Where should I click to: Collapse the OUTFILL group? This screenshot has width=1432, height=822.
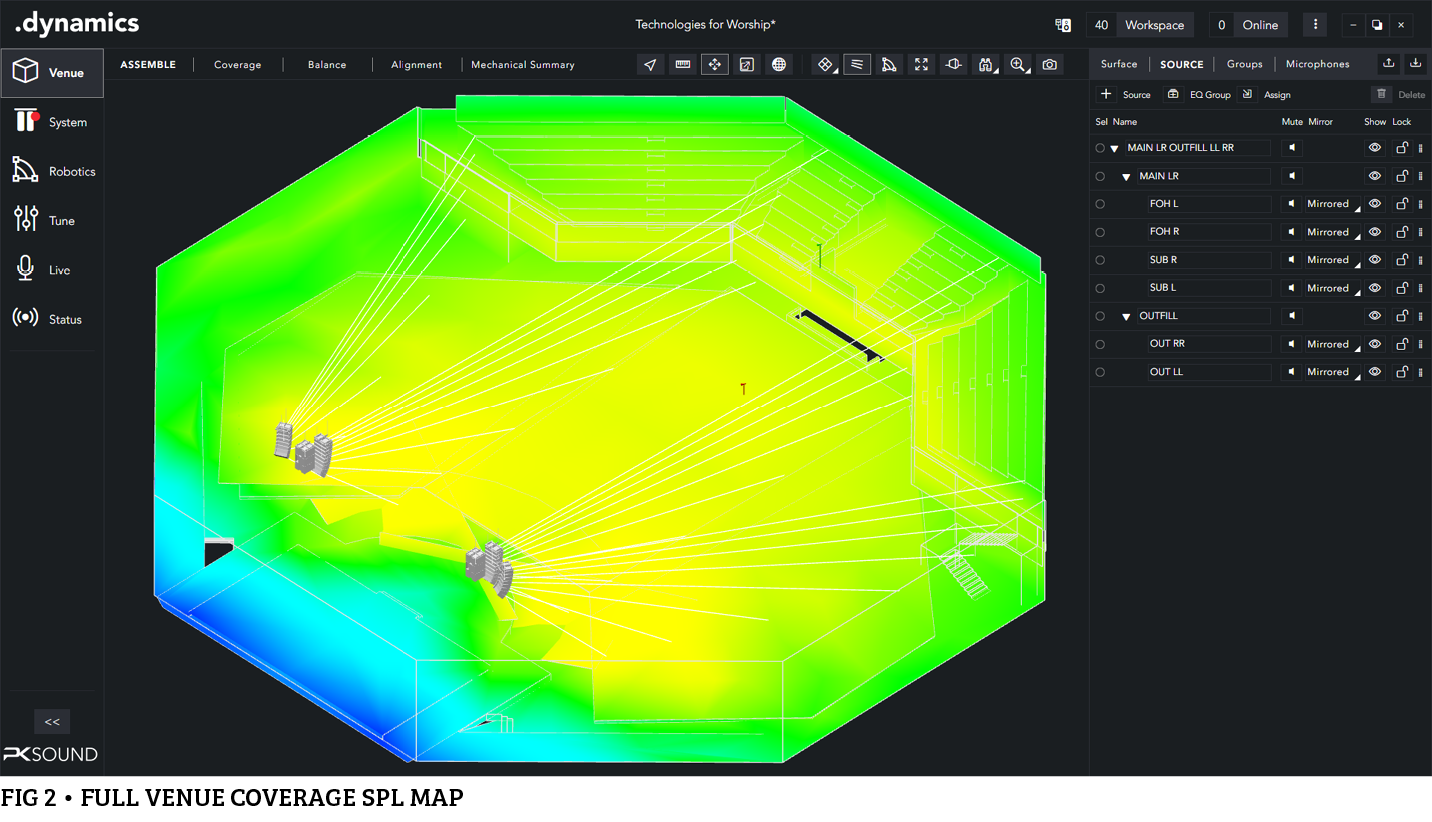click(1126, 317)
